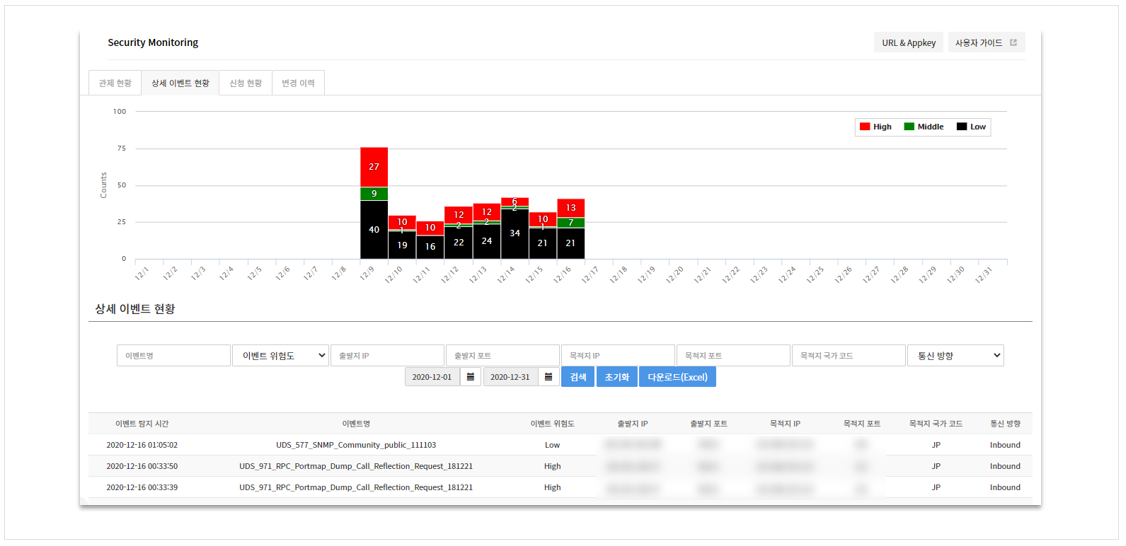Click the timestamp 2020-12-16 01:05:02
Image resolution: width=1126 pixels, height=546 pixels.
tap(141, 445)
